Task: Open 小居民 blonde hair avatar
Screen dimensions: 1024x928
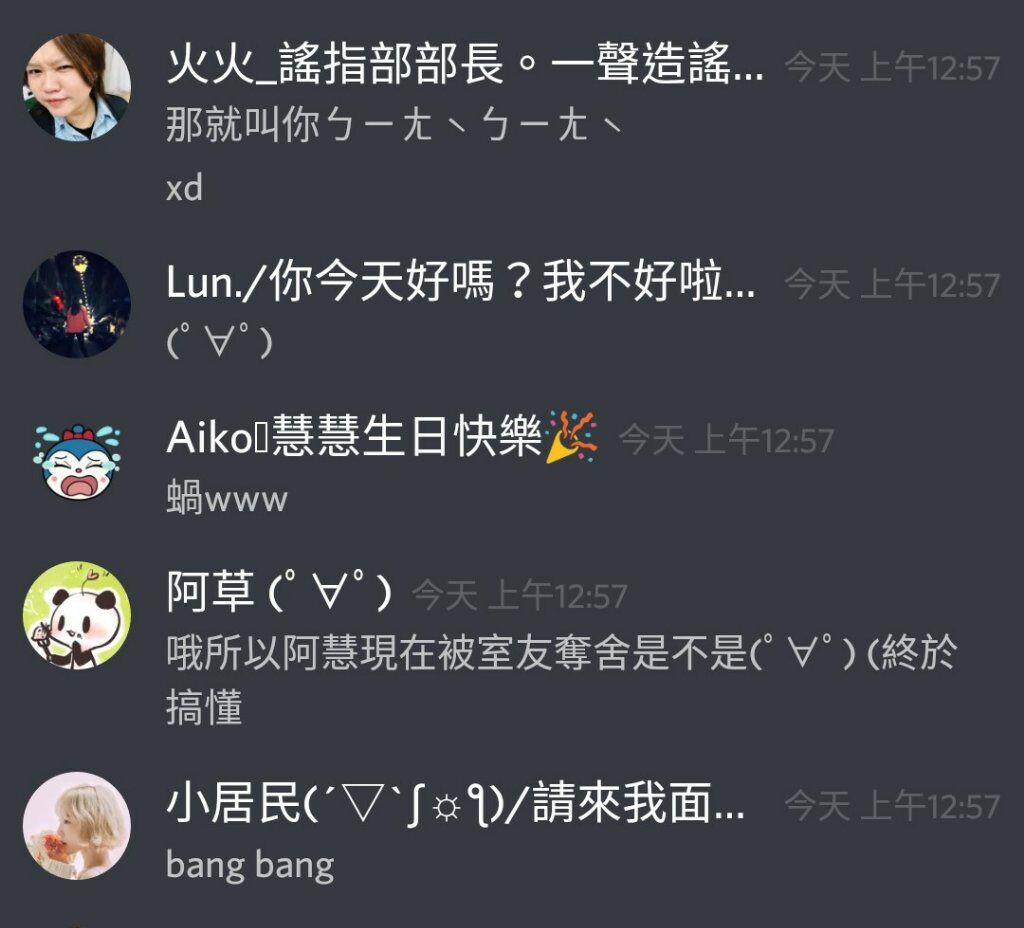Action: click(x=77, y=826)
